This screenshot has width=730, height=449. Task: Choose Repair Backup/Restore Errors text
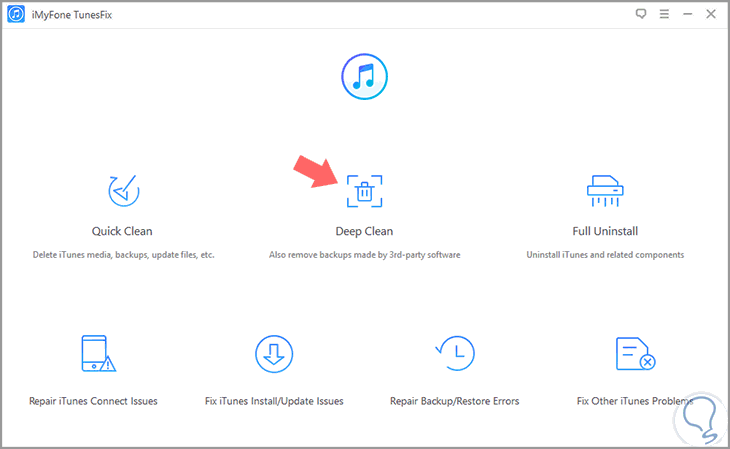[455, 401]
